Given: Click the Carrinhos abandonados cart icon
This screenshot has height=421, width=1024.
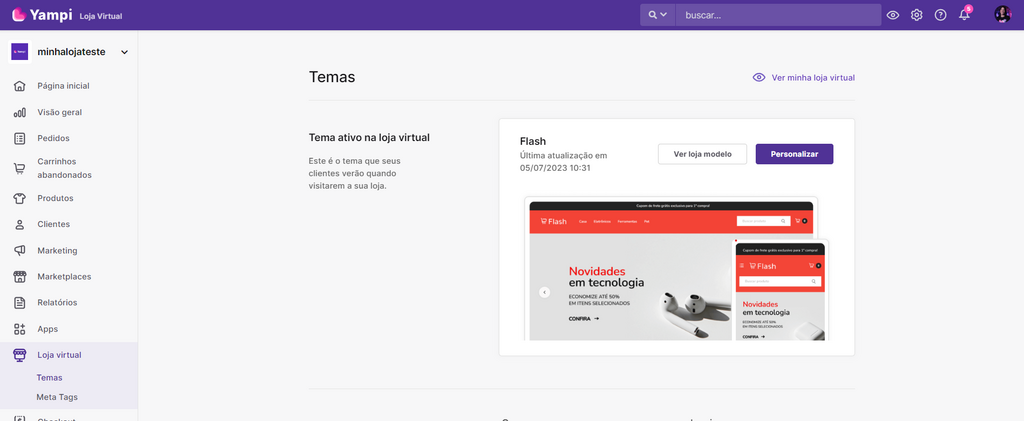Looking at the screenshot, I should [x=20, y=168].
